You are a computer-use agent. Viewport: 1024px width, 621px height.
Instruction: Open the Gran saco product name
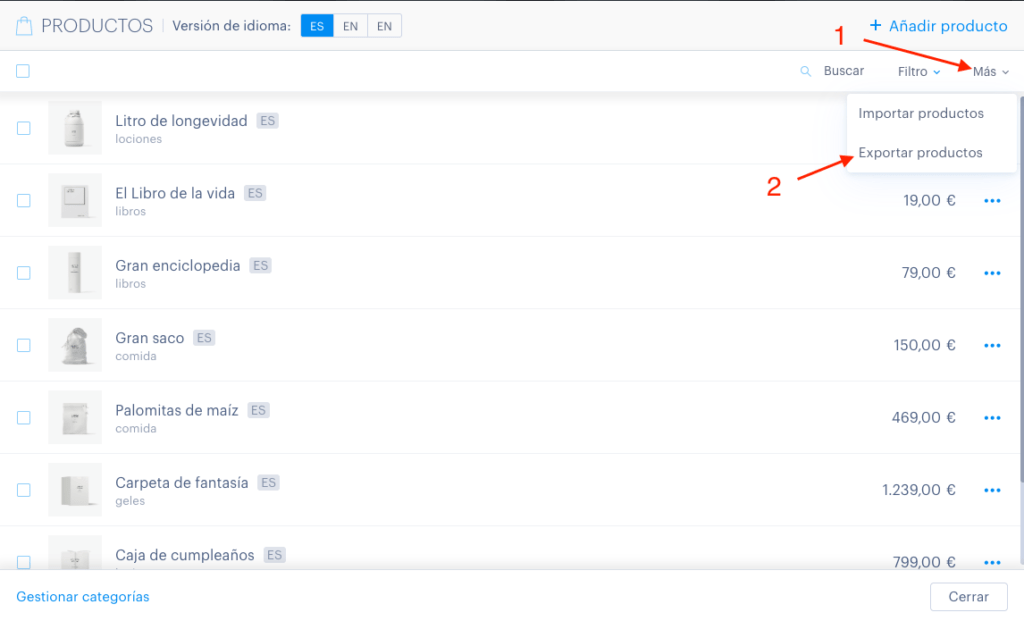pos(150,338)
